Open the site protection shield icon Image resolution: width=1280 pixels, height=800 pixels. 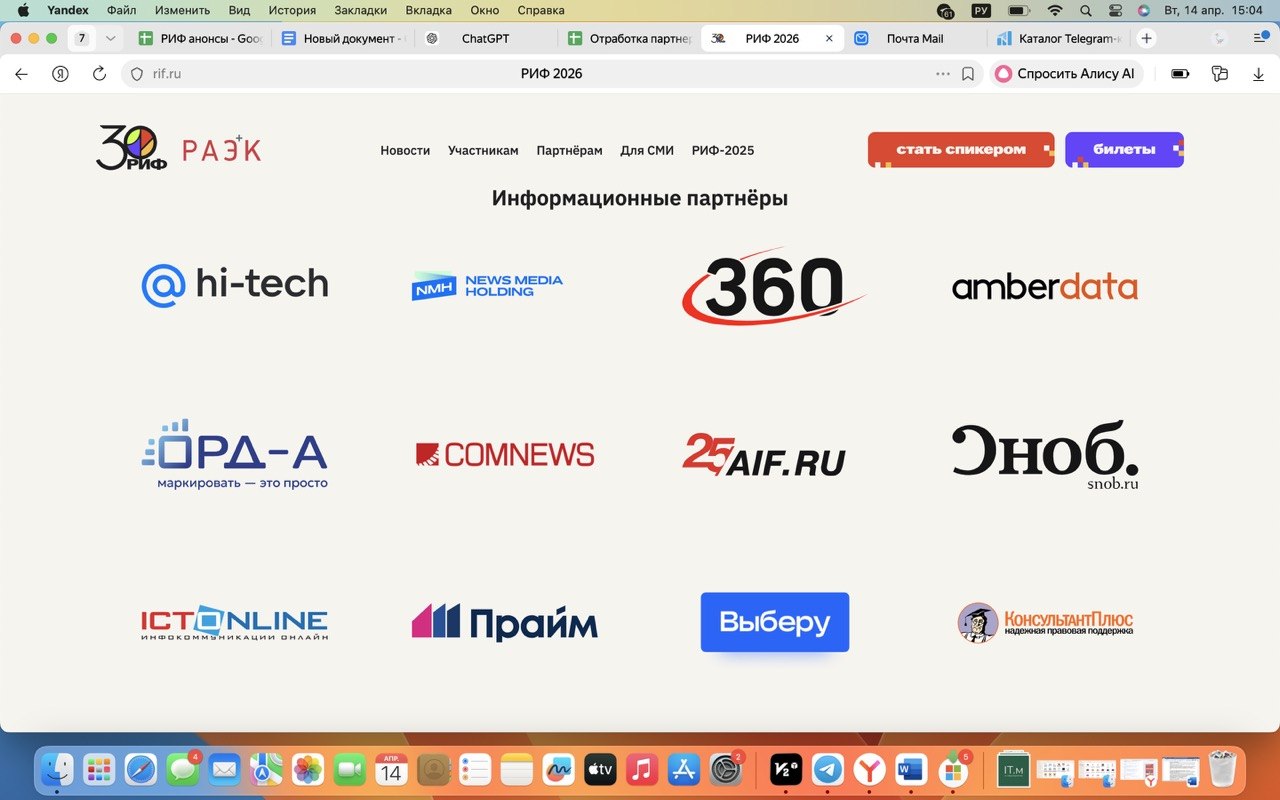click(138, 74)
